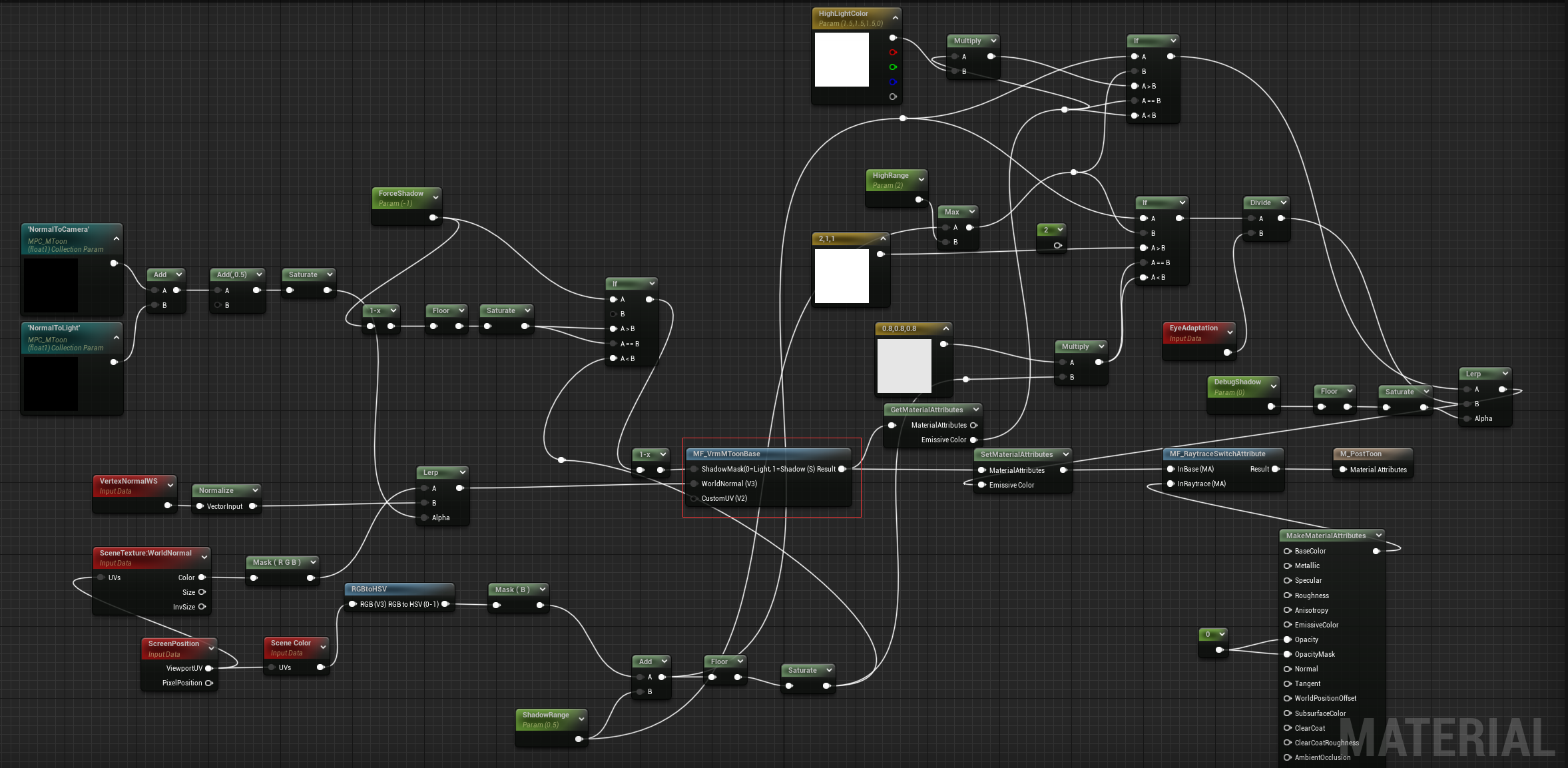Click the ShadowRange parameter output pin
1568x768 pixels.
click(579, 739)
